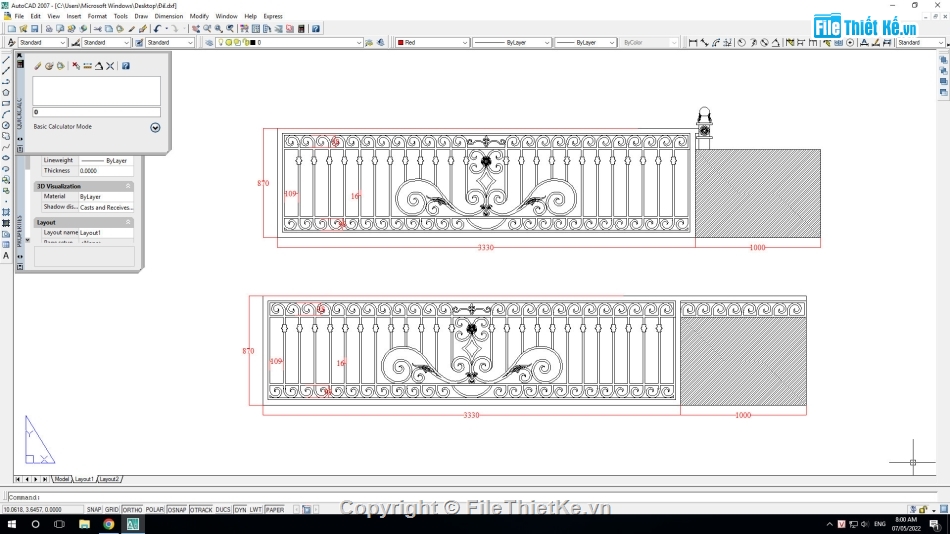Click the Cut scissors icon

98,28
